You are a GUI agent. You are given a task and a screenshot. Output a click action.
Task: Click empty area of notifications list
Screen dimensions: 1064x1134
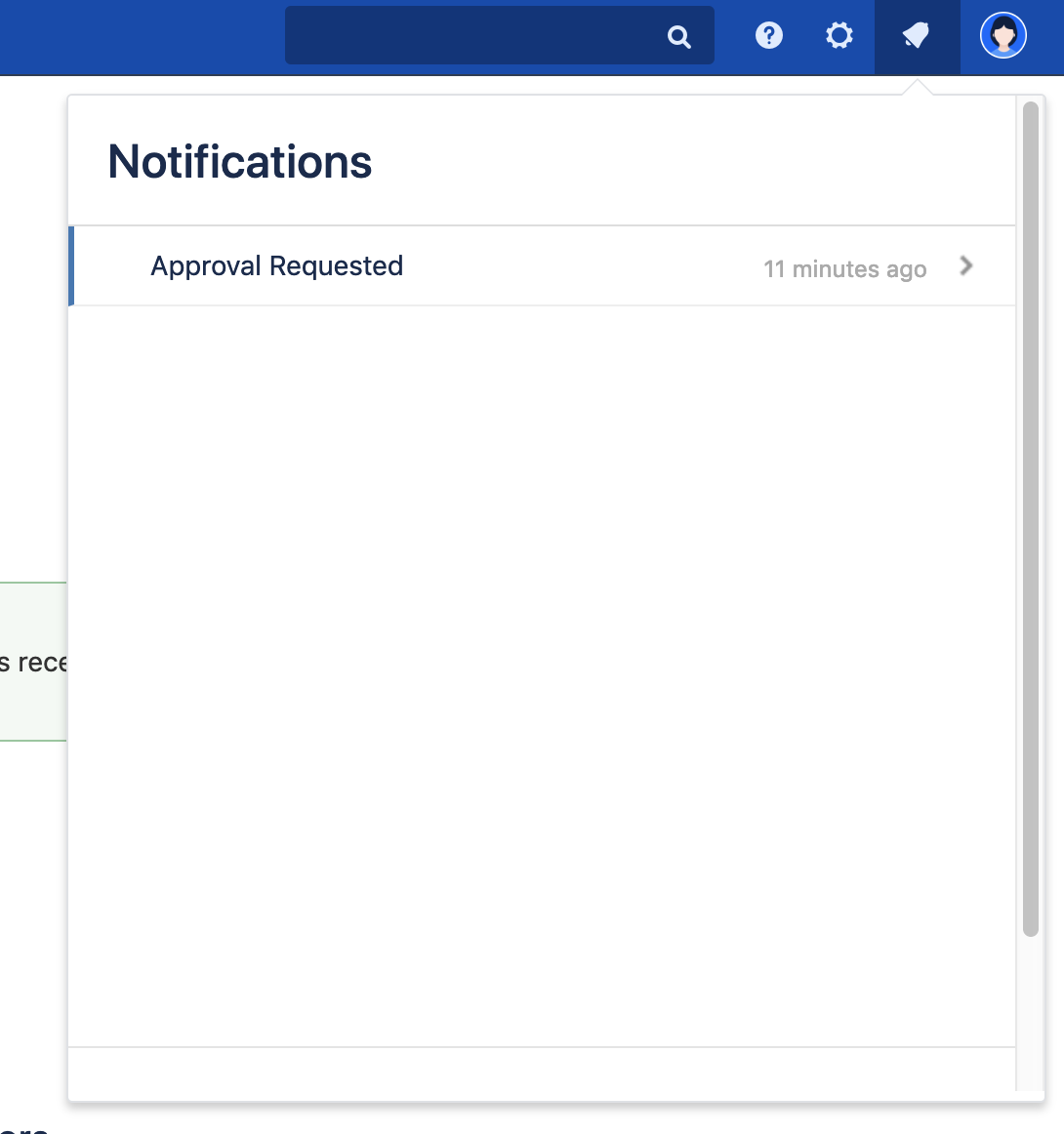click(542, 673)
